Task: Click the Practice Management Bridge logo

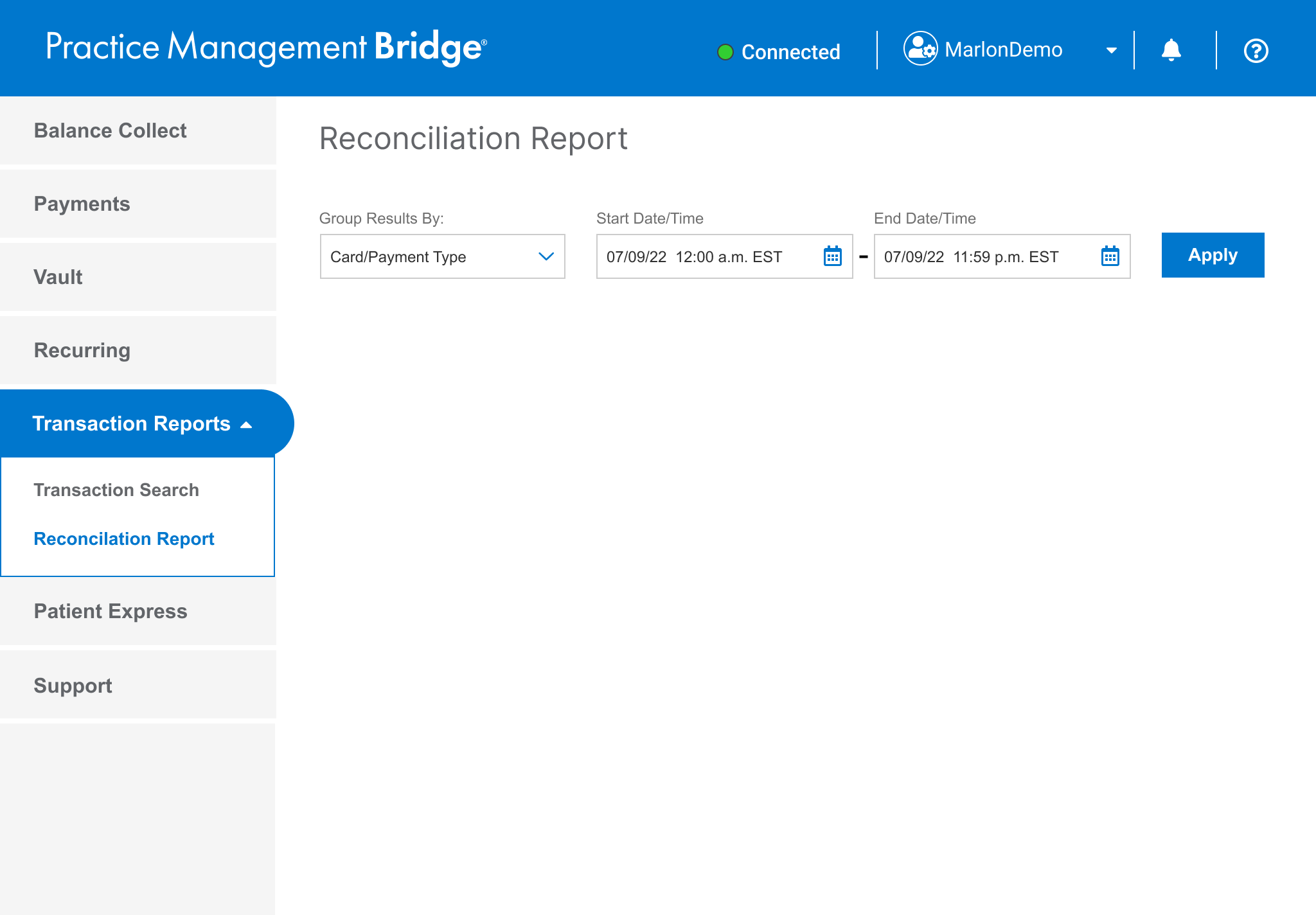Action: [x=266, y=48]
